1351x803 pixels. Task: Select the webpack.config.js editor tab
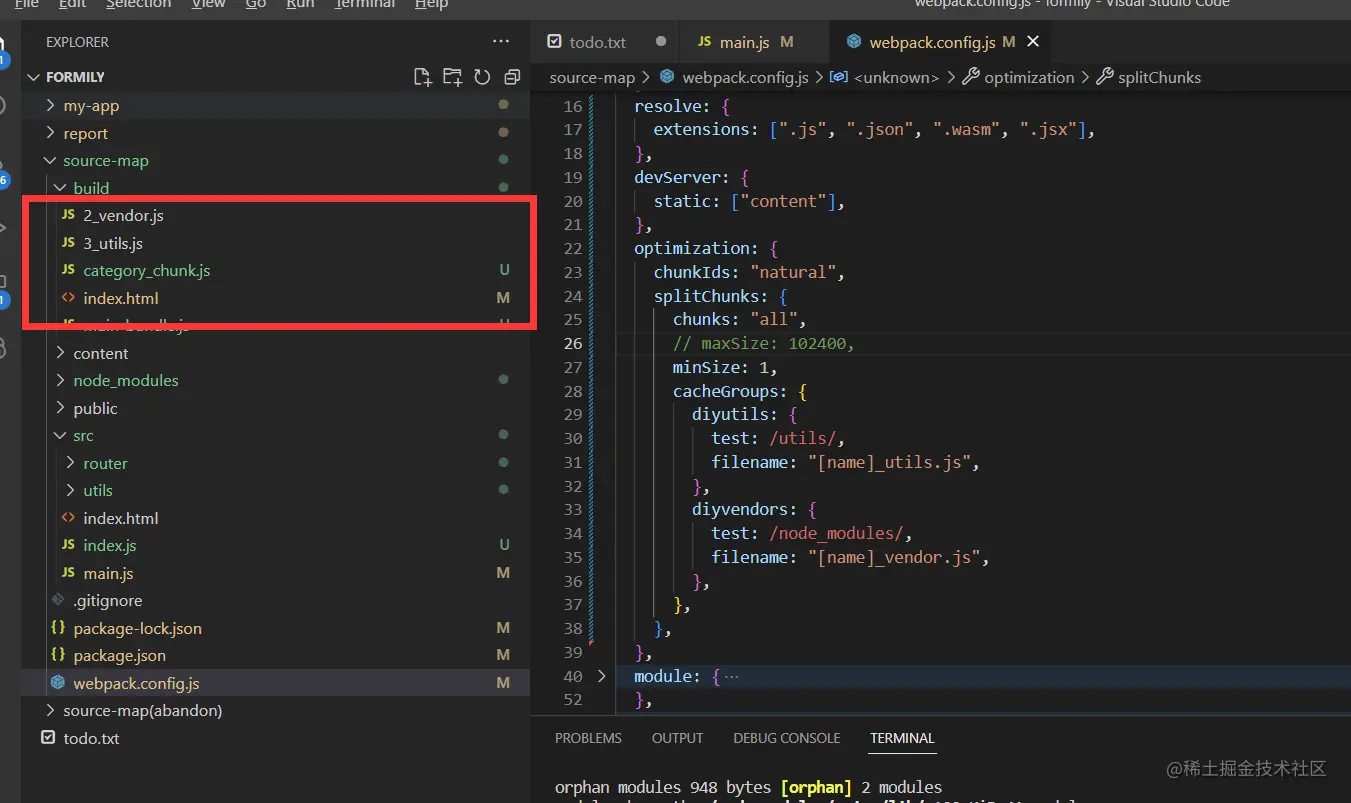(x=931, y=42)
